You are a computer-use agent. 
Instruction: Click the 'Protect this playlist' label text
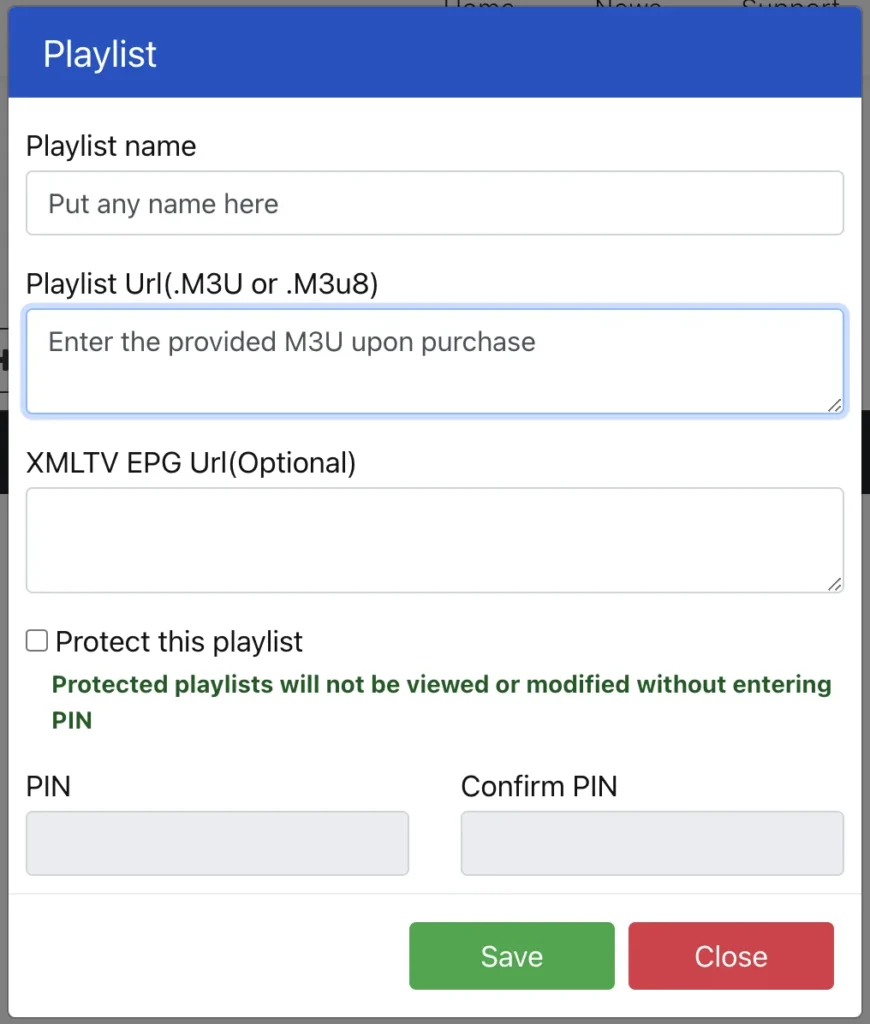(x=179, y=642)
